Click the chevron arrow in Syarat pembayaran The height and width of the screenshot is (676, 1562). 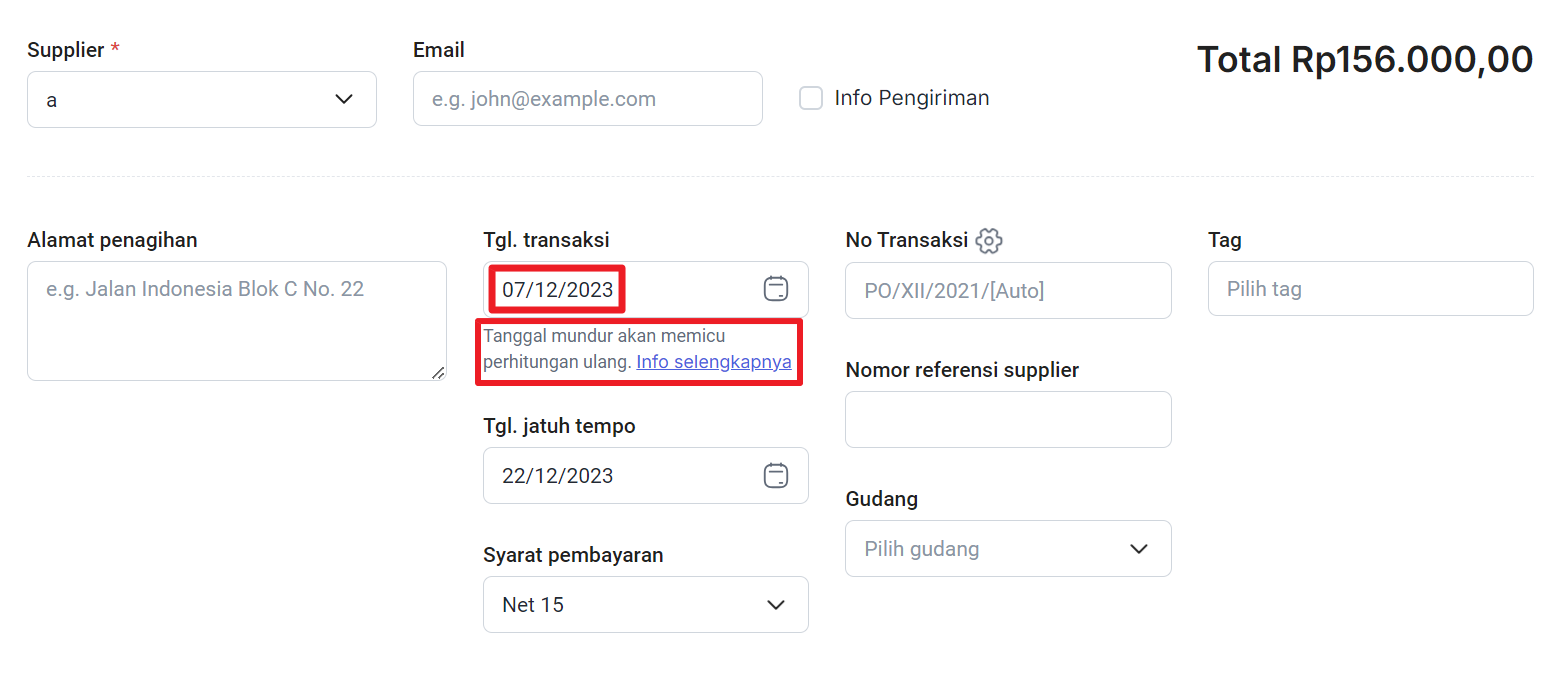pyautogui.click(x=775, y=605)
